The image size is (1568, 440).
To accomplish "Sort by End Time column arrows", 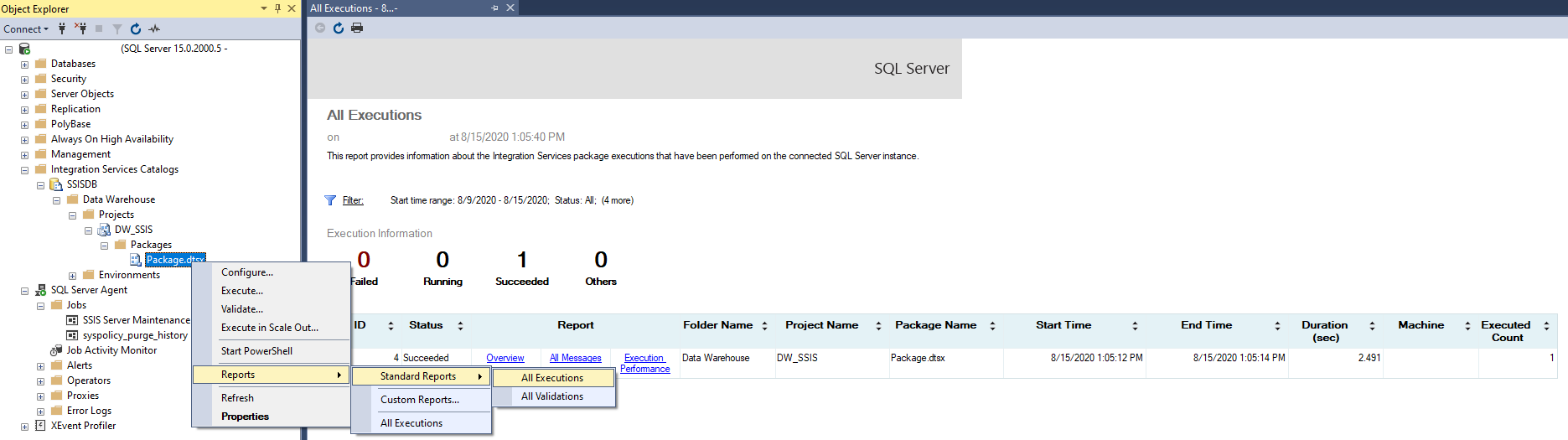I will click(1277, 325).
